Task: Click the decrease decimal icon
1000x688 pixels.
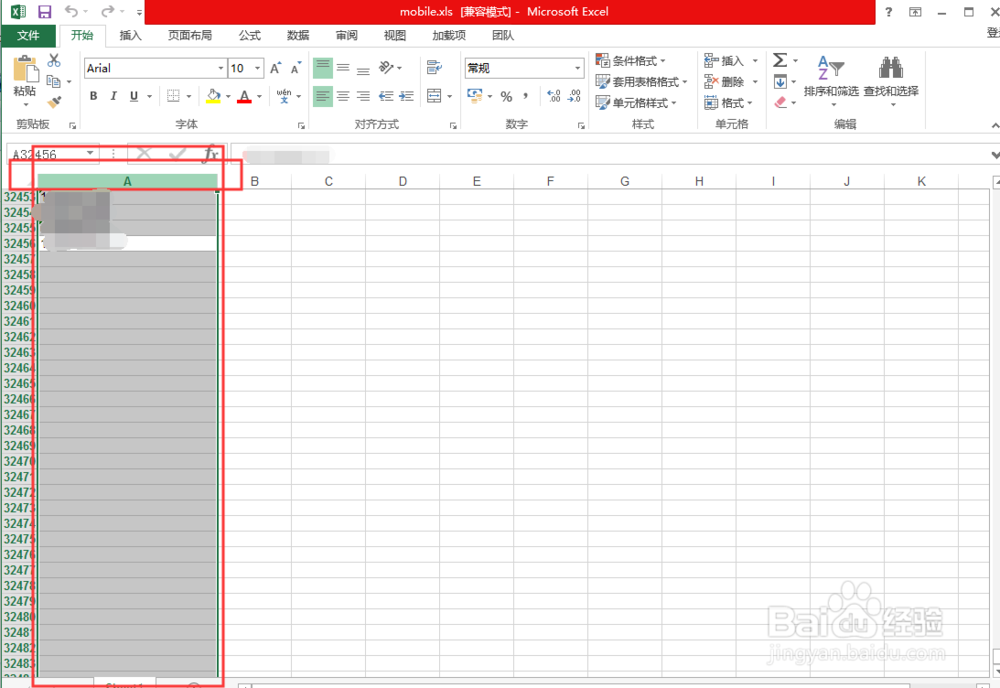Action: [574, 96]
